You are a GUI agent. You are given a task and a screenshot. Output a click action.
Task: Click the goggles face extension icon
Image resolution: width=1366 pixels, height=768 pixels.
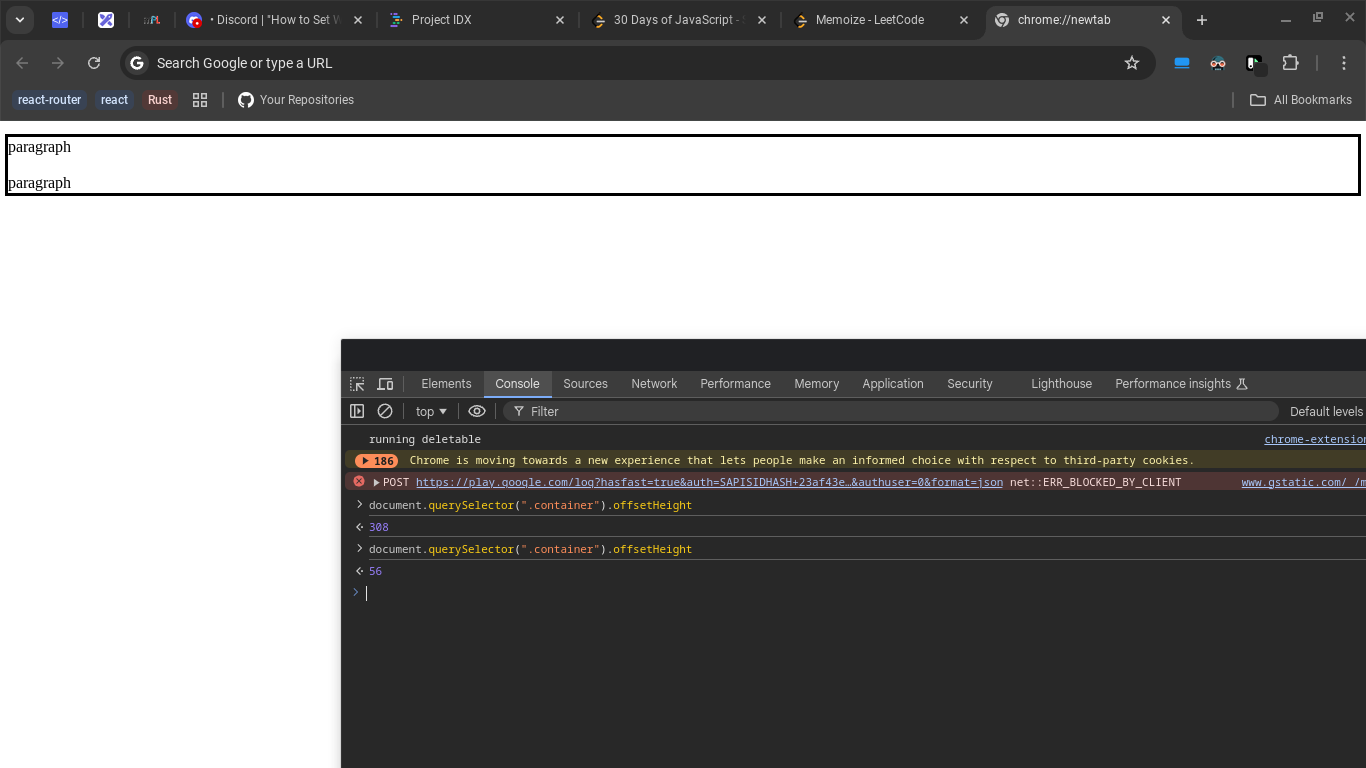1218,63
